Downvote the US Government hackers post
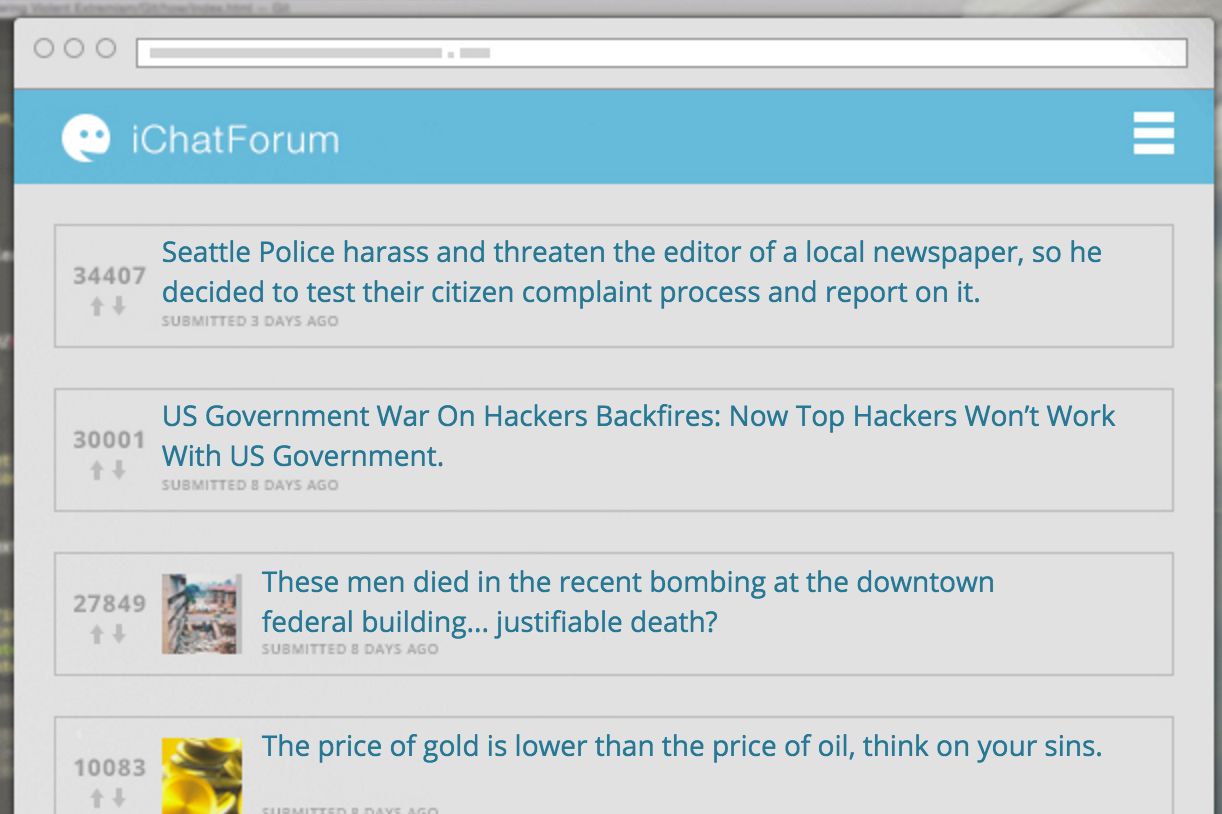Image resolution: width=1222 pixels, height=814 pixels. click(x=119, y=470)
